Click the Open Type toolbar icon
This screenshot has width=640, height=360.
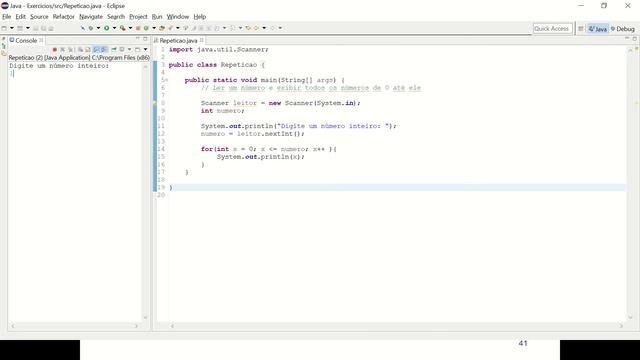[x=161, y=28]
